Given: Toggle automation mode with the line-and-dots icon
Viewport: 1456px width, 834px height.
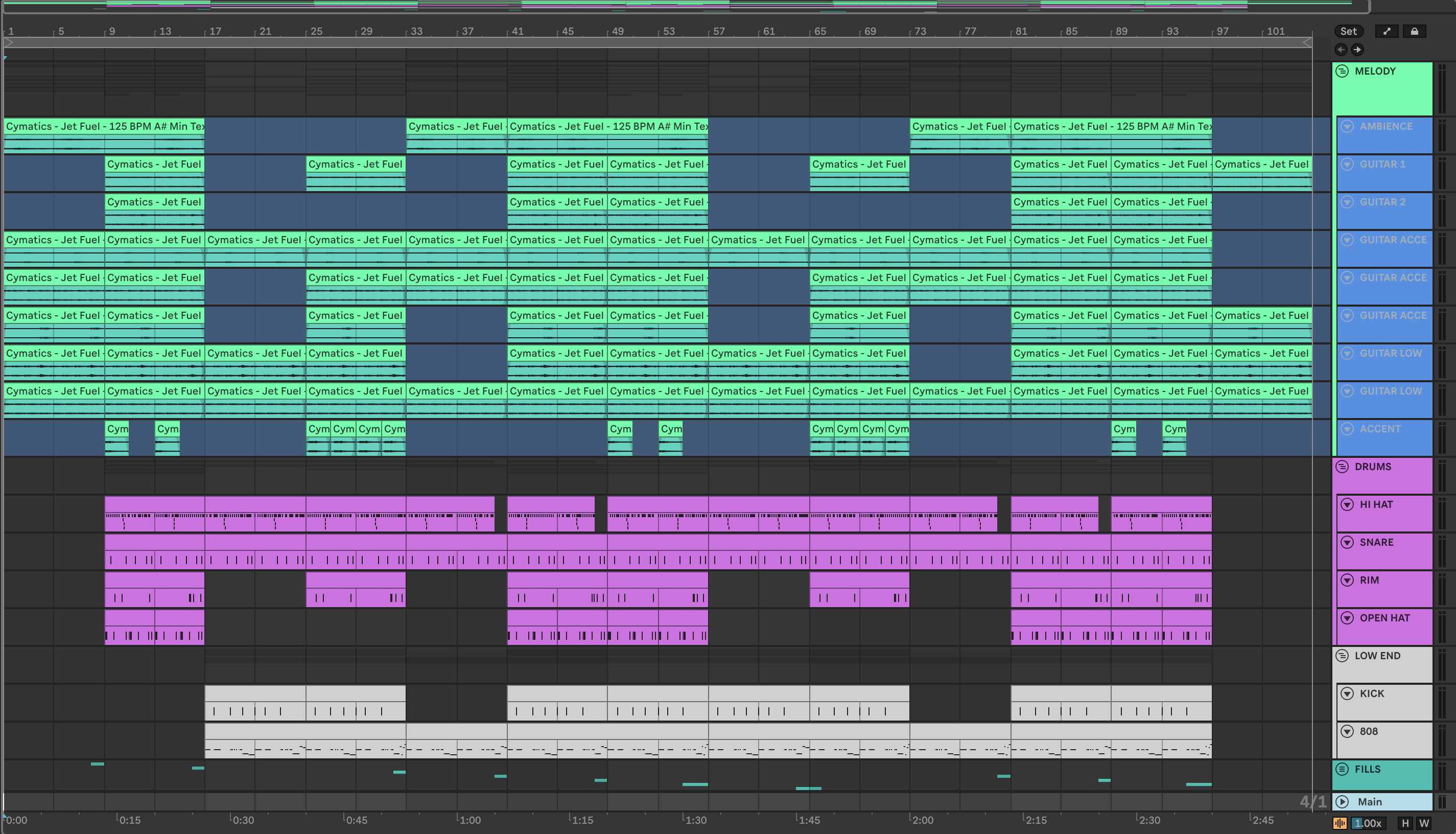Looking at the screenshot, I should tap(1386, 32).
